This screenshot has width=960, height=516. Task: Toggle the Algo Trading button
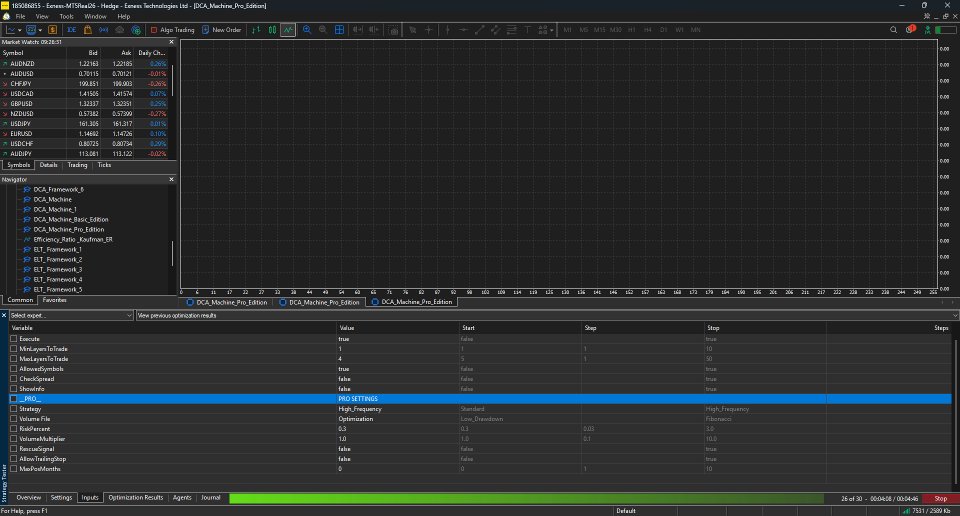172,29
